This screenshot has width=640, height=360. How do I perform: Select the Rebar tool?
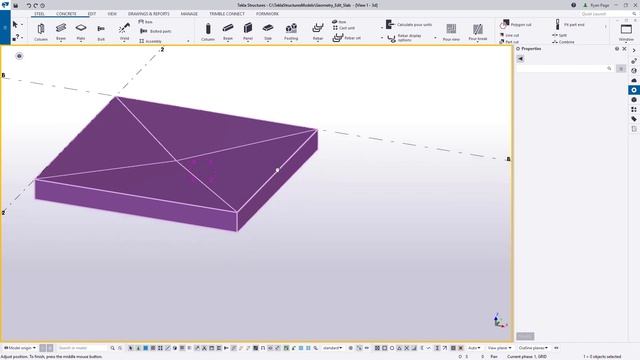tap(318, 32)
